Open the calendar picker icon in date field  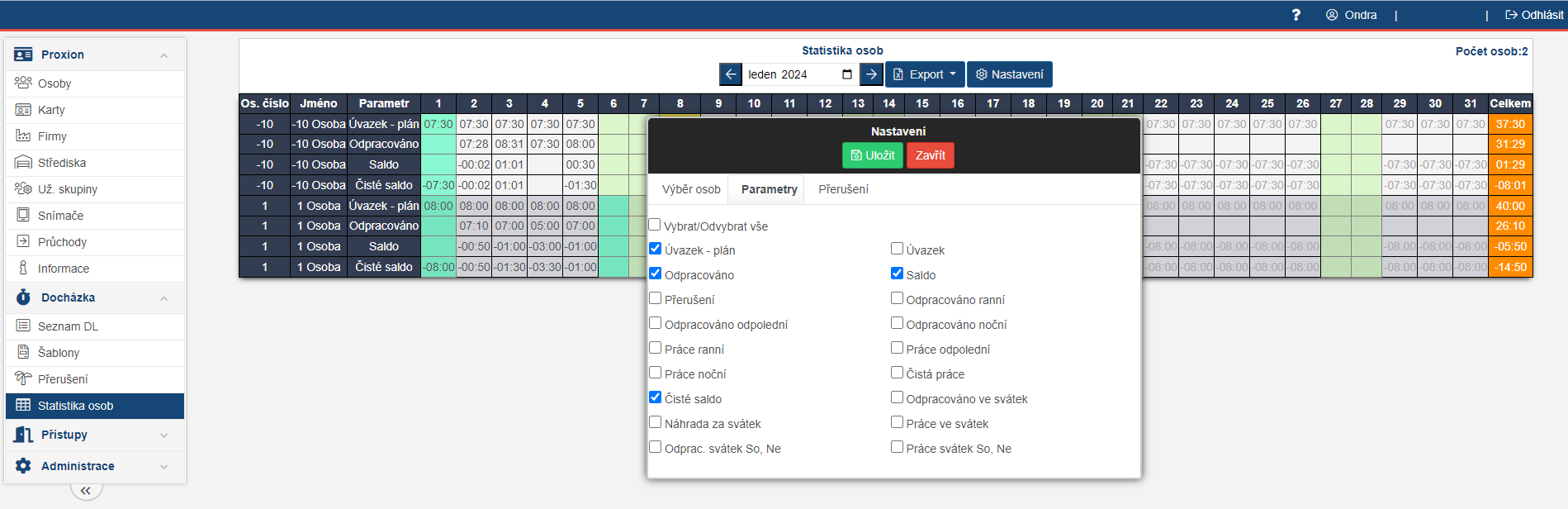(x=846, y=74)
